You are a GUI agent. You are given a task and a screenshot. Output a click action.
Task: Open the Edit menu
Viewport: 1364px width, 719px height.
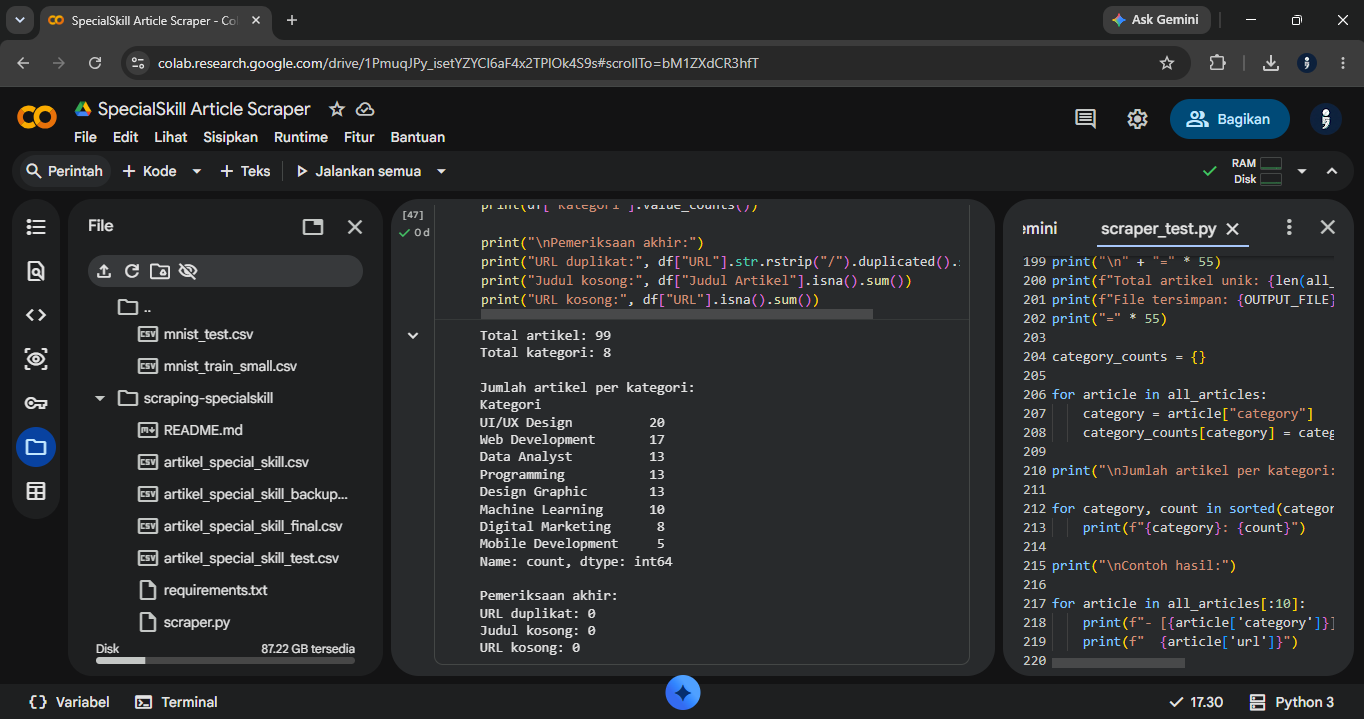126,137
